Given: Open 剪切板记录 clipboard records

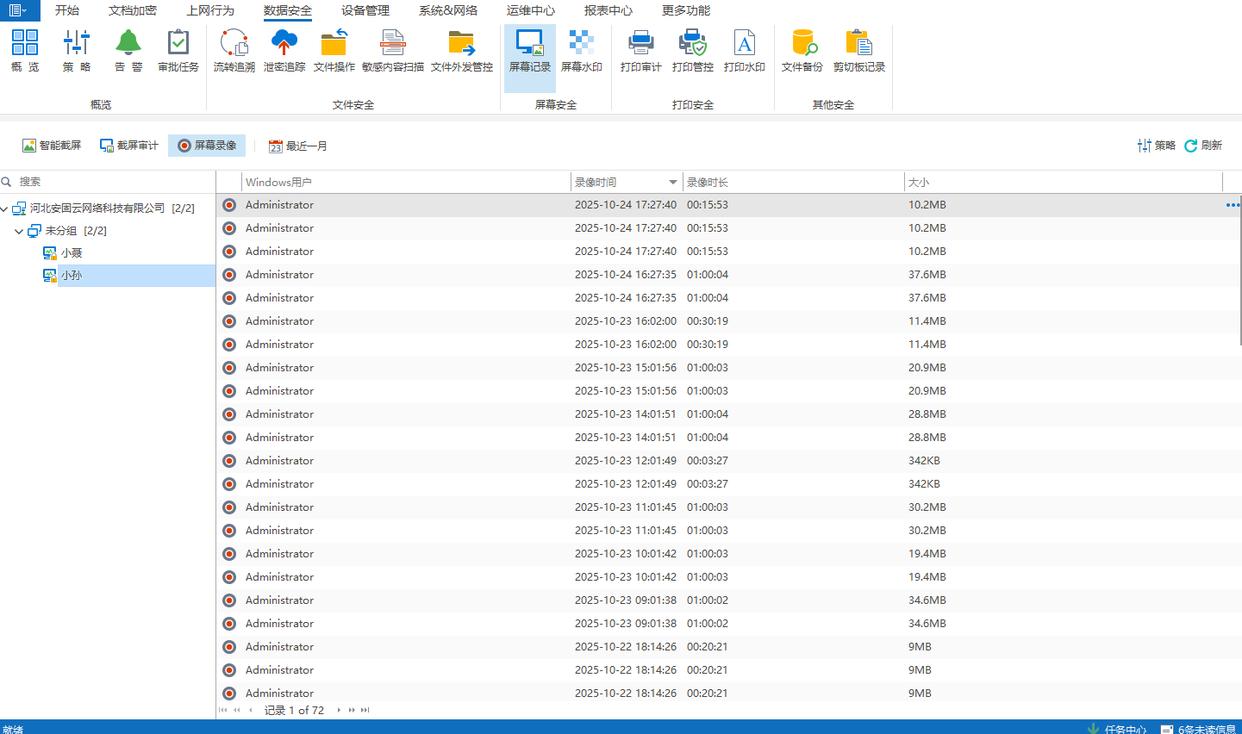Looking at the screenshot, I should [859, 50].
